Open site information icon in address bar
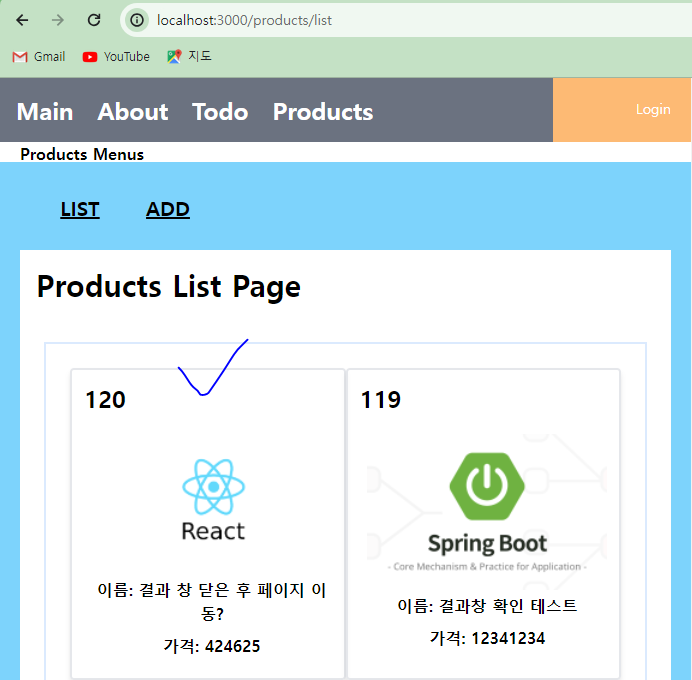 point(137,20)
